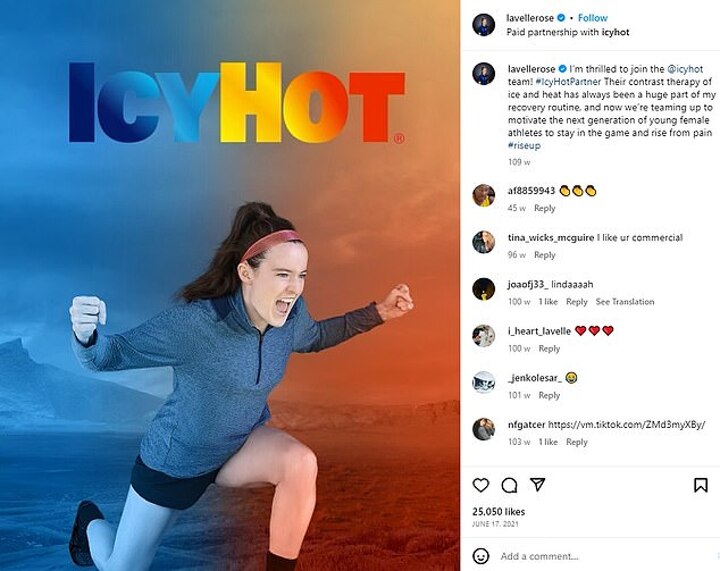Viewport: 720px width, 571px height.
Task: Open nfgatcer profile picture
Action: [484, 429]
